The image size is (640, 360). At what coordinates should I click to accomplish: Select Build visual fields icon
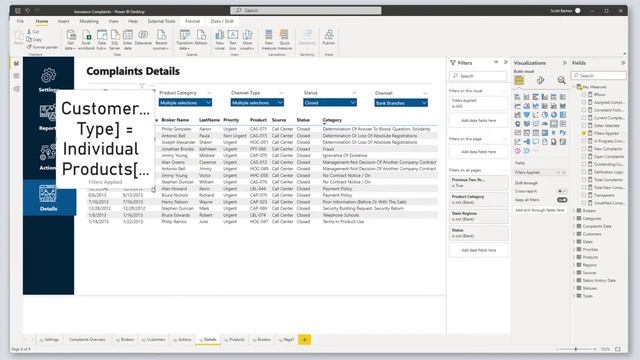[519, 80]
